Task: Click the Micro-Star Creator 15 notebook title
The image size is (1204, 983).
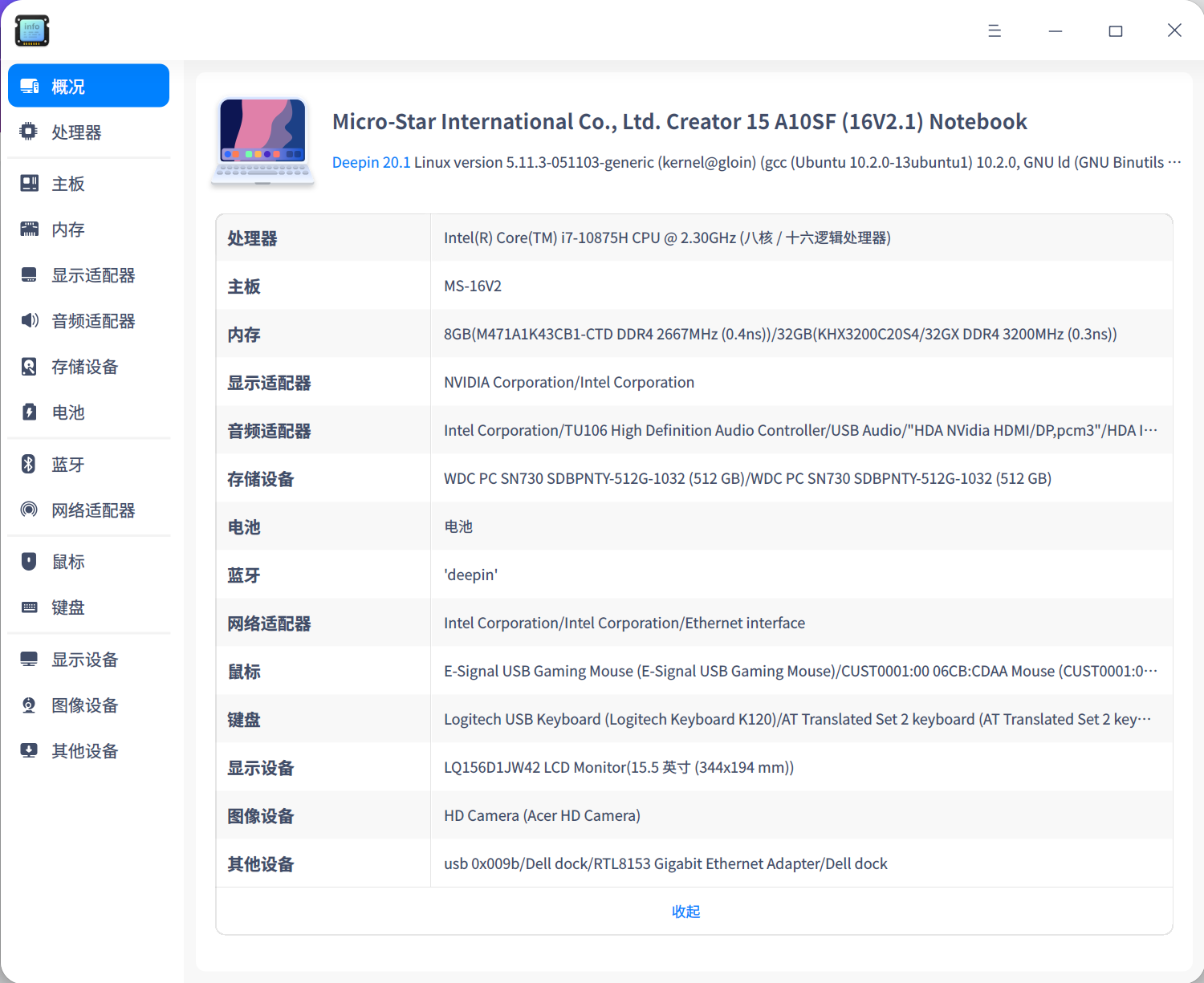Action: pyautogui.click(x=680, y=121)
